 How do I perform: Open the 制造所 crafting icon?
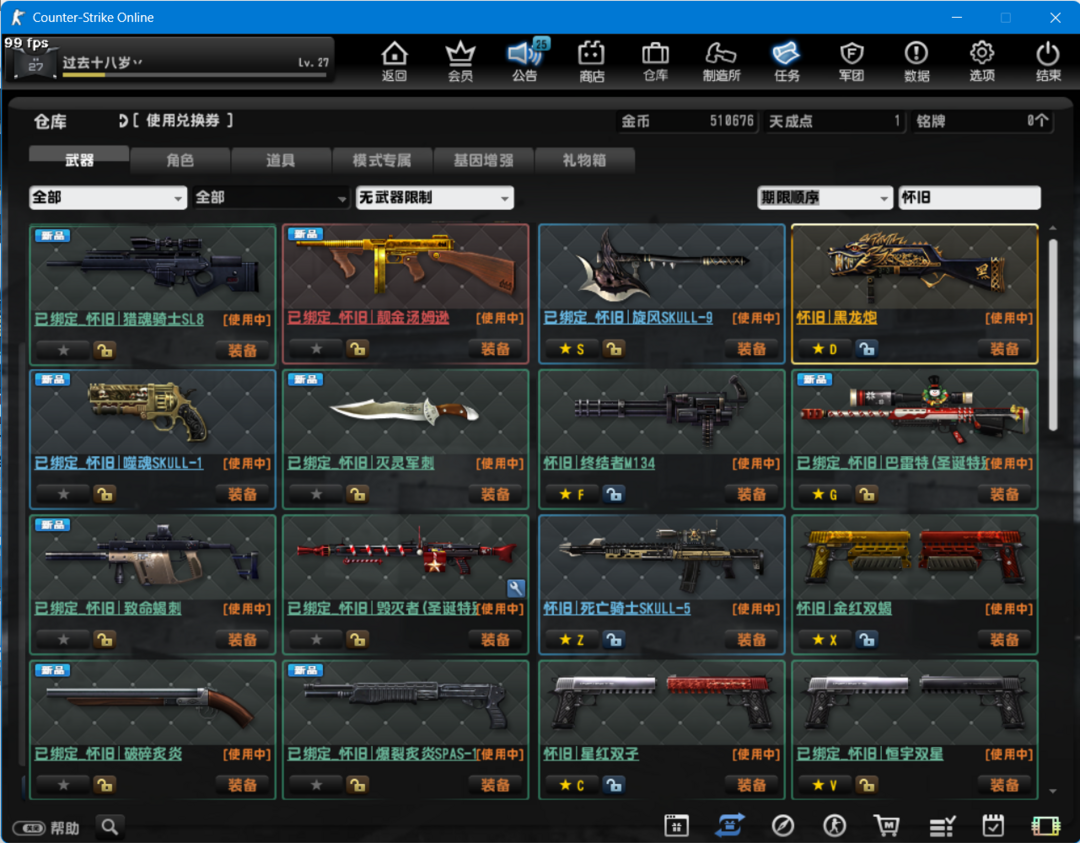click(721, 61)
